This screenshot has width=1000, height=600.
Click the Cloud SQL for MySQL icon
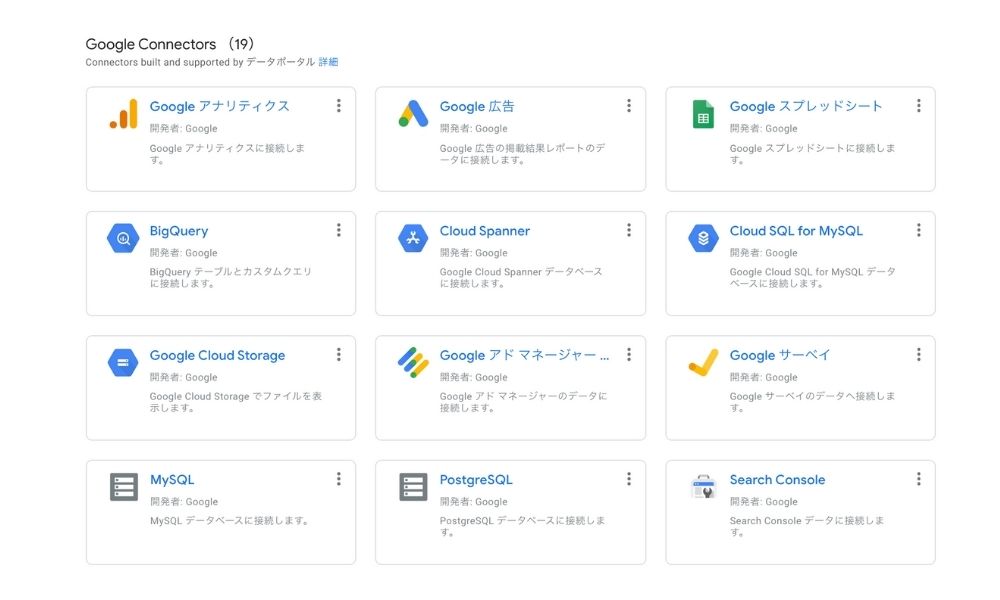pos(703,238)
